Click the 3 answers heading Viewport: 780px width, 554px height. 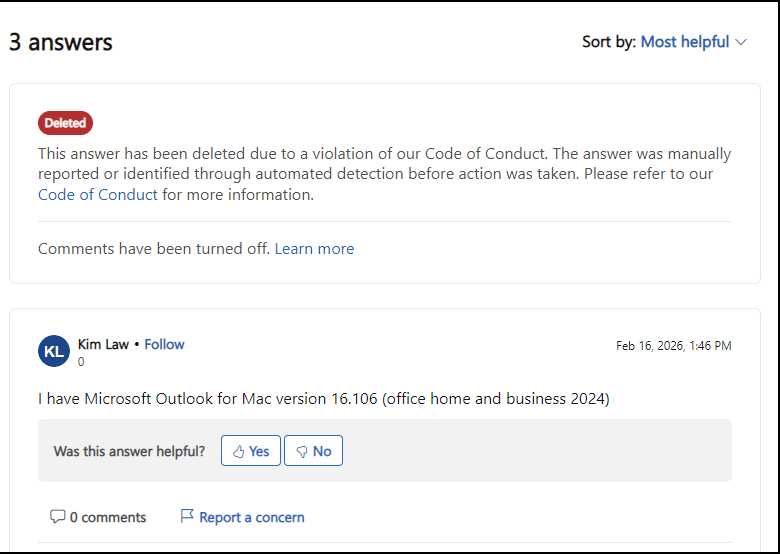pos(61,42)
